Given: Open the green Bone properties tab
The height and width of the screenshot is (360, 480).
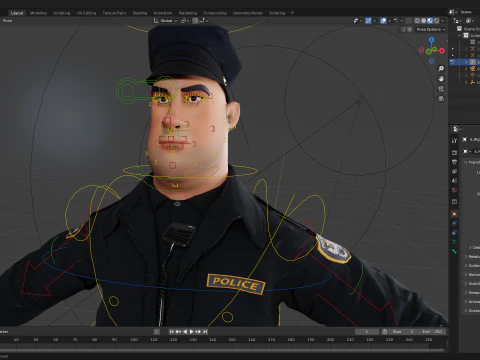Looking at the screenshot, I should [x=454, y=251].
